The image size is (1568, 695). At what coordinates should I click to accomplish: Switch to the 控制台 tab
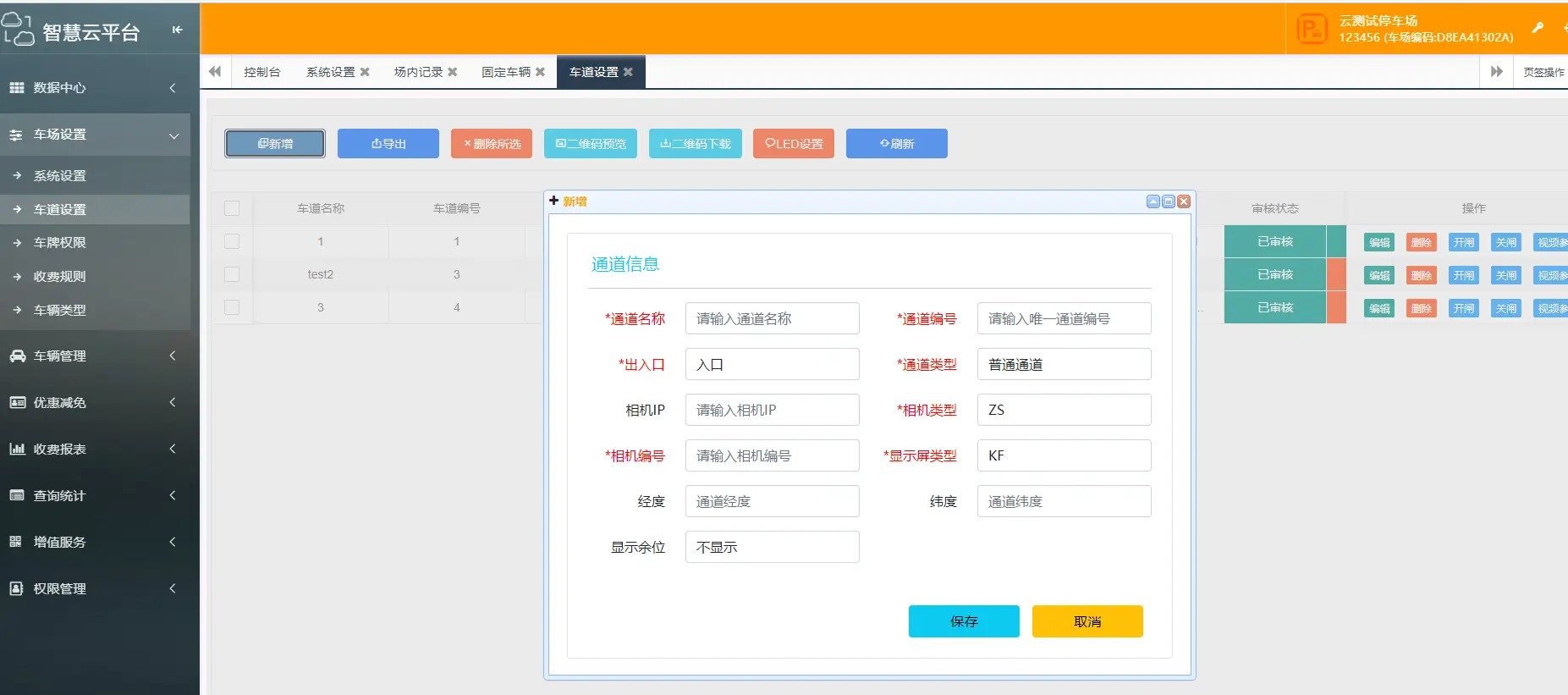(x=261, y=72)
